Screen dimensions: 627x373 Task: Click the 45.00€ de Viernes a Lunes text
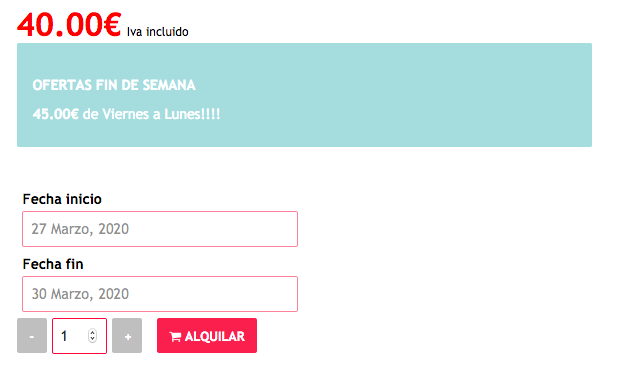click(x=126, y=114)
